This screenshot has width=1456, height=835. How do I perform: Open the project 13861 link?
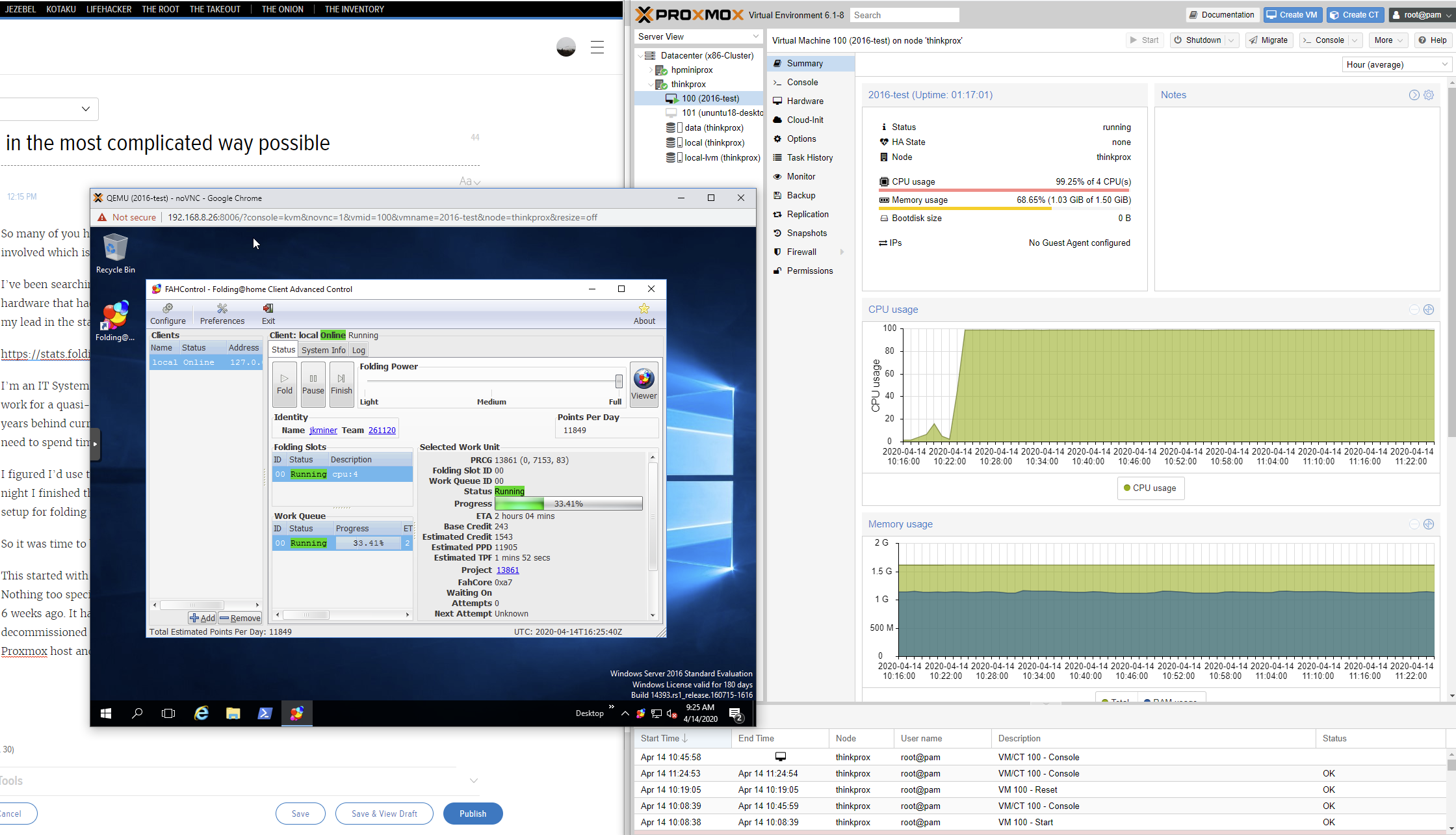tap(508, 570)
